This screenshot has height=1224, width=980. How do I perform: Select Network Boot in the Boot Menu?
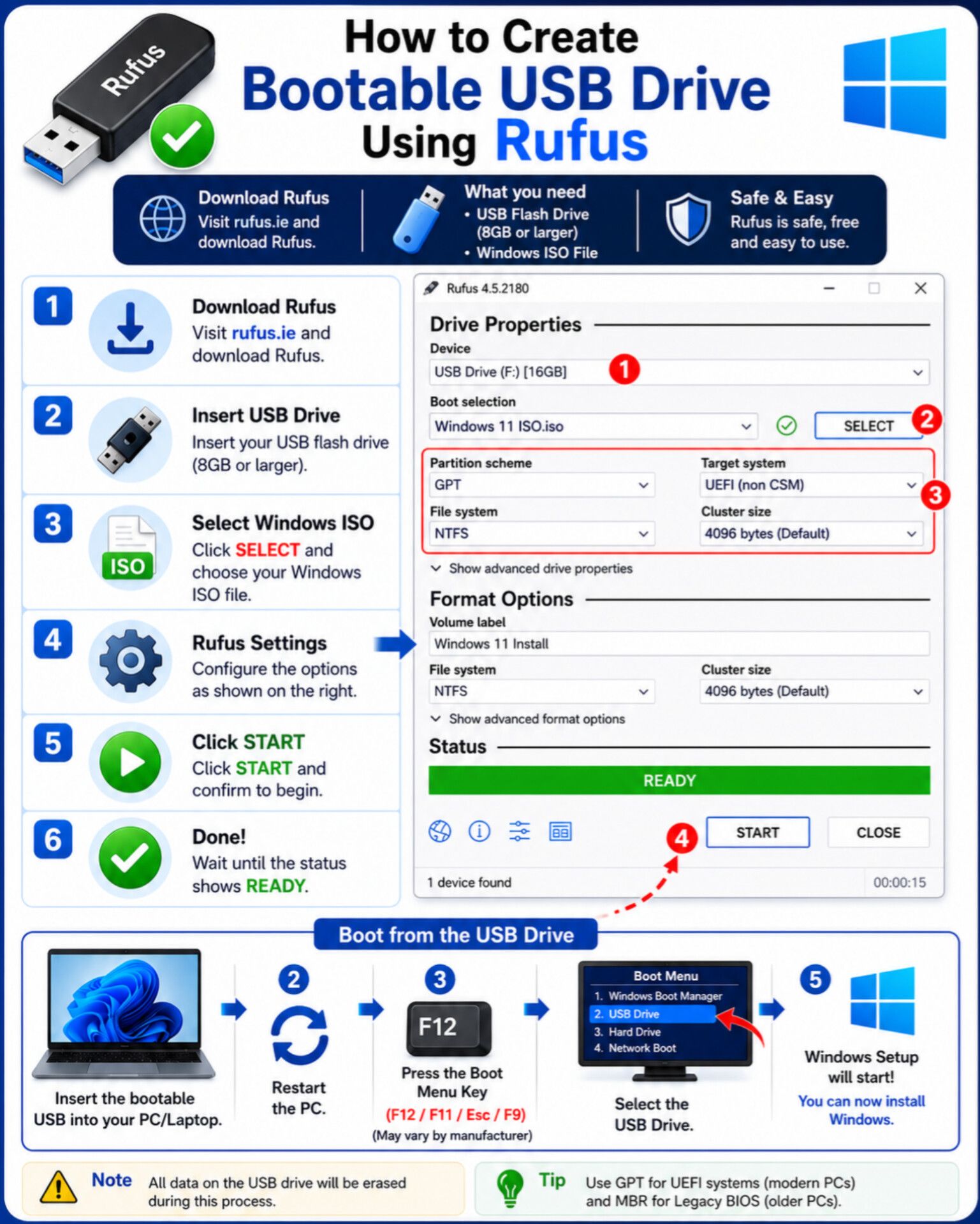coord(635,1048)
